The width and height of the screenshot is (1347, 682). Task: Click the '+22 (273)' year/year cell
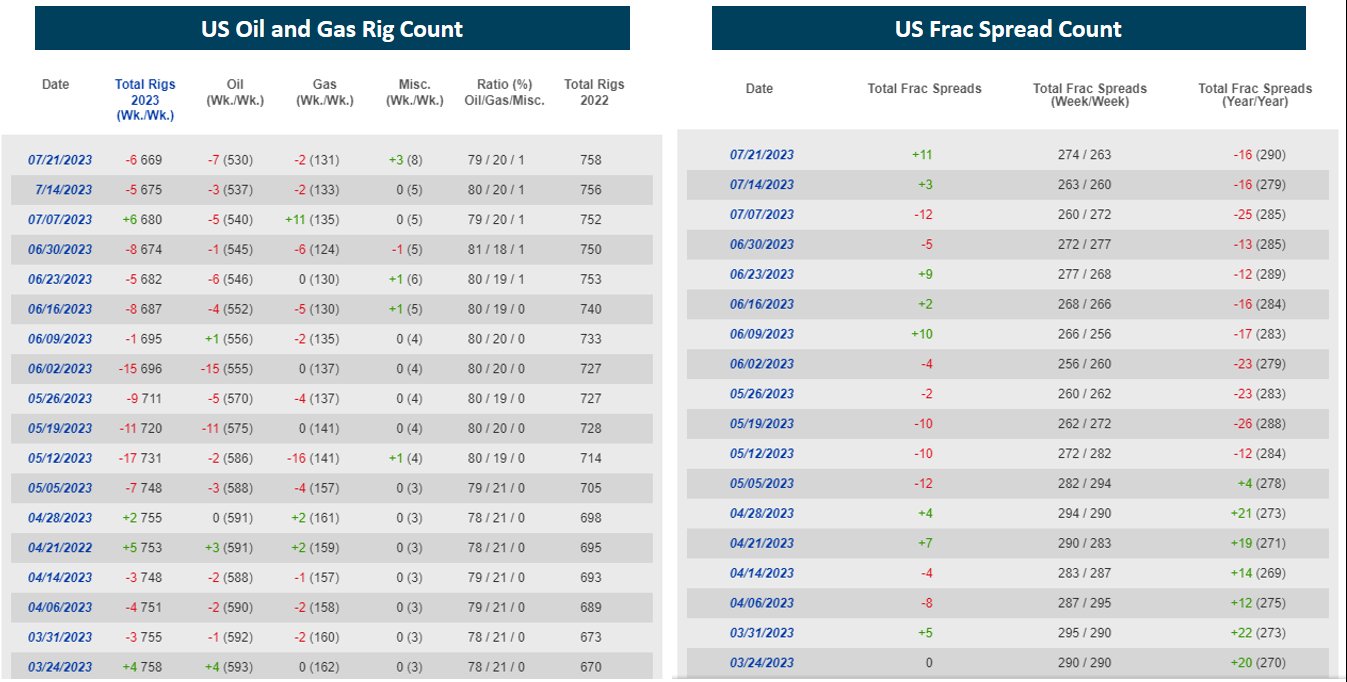coord(1259,633)
